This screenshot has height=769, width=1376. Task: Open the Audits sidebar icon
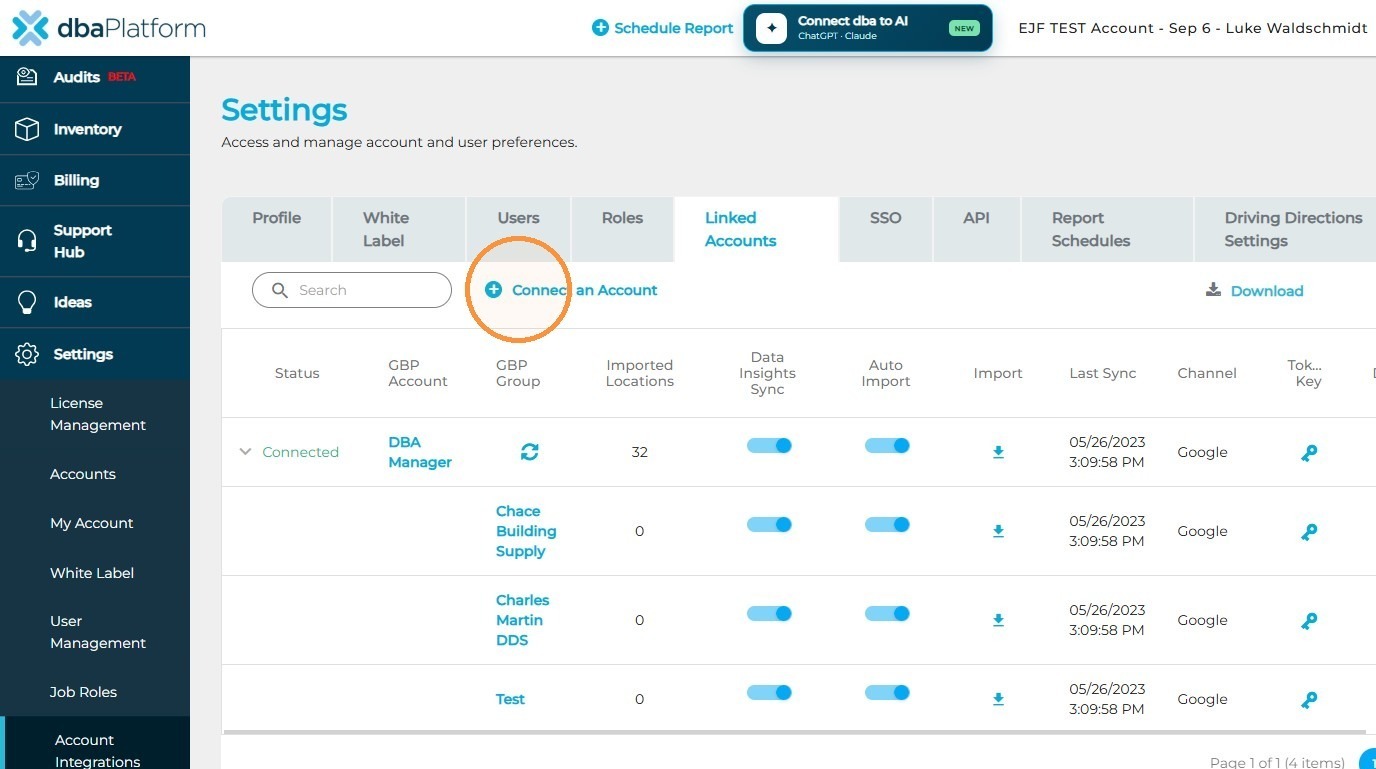tap(27, 77)
